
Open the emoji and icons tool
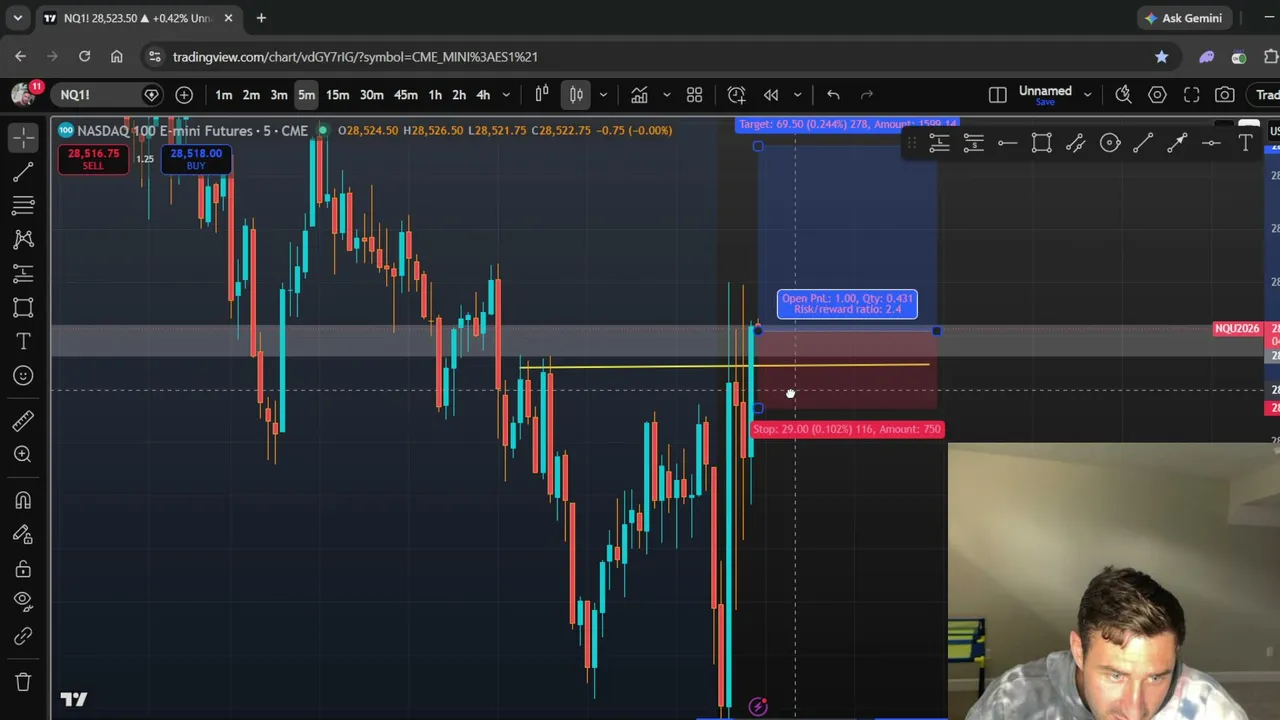click(23, 375)
